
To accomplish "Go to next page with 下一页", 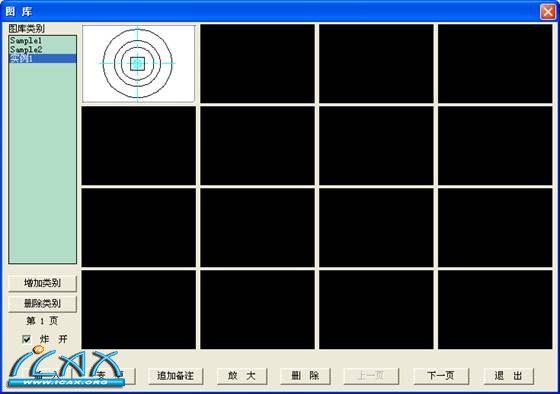I will (441, 376).
